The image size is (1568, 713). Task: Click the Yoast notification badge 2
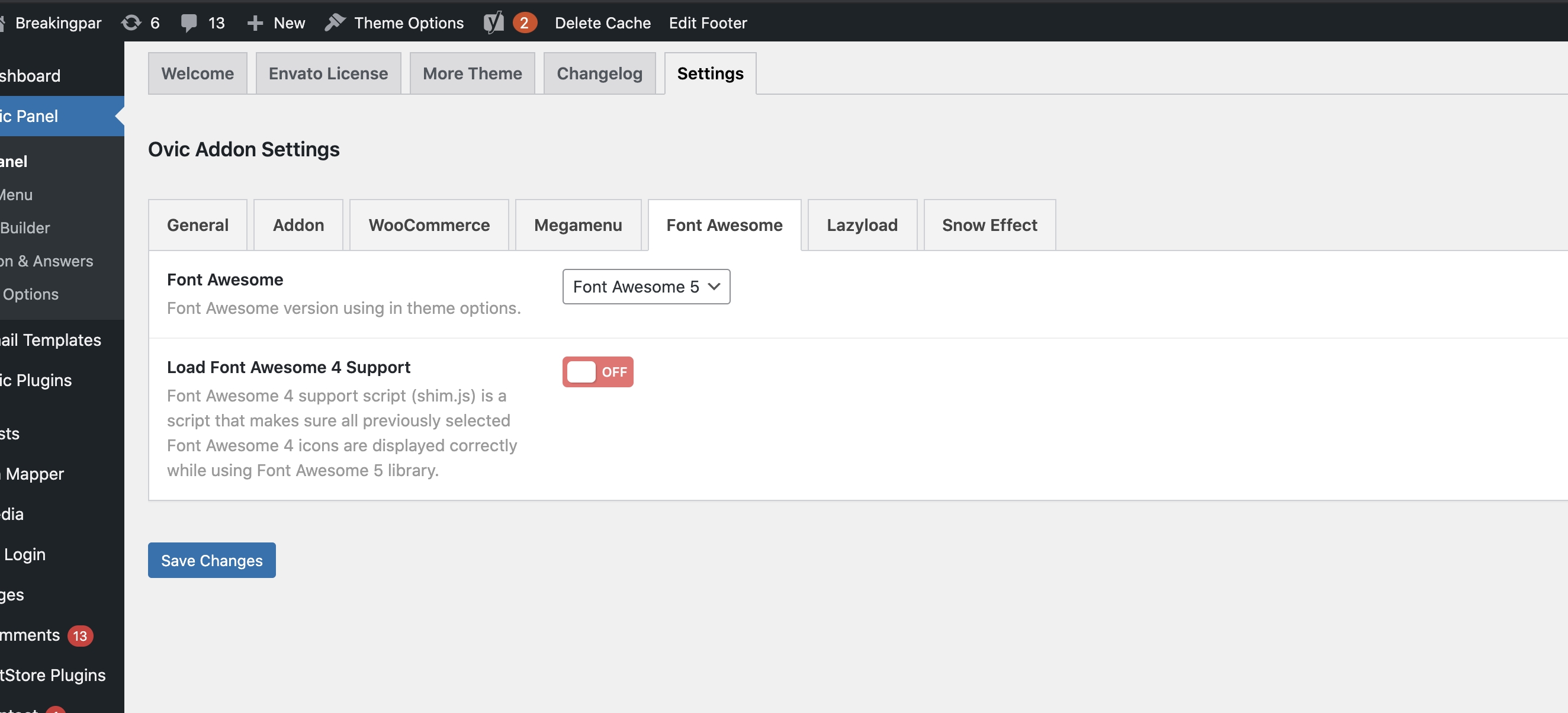524,23
